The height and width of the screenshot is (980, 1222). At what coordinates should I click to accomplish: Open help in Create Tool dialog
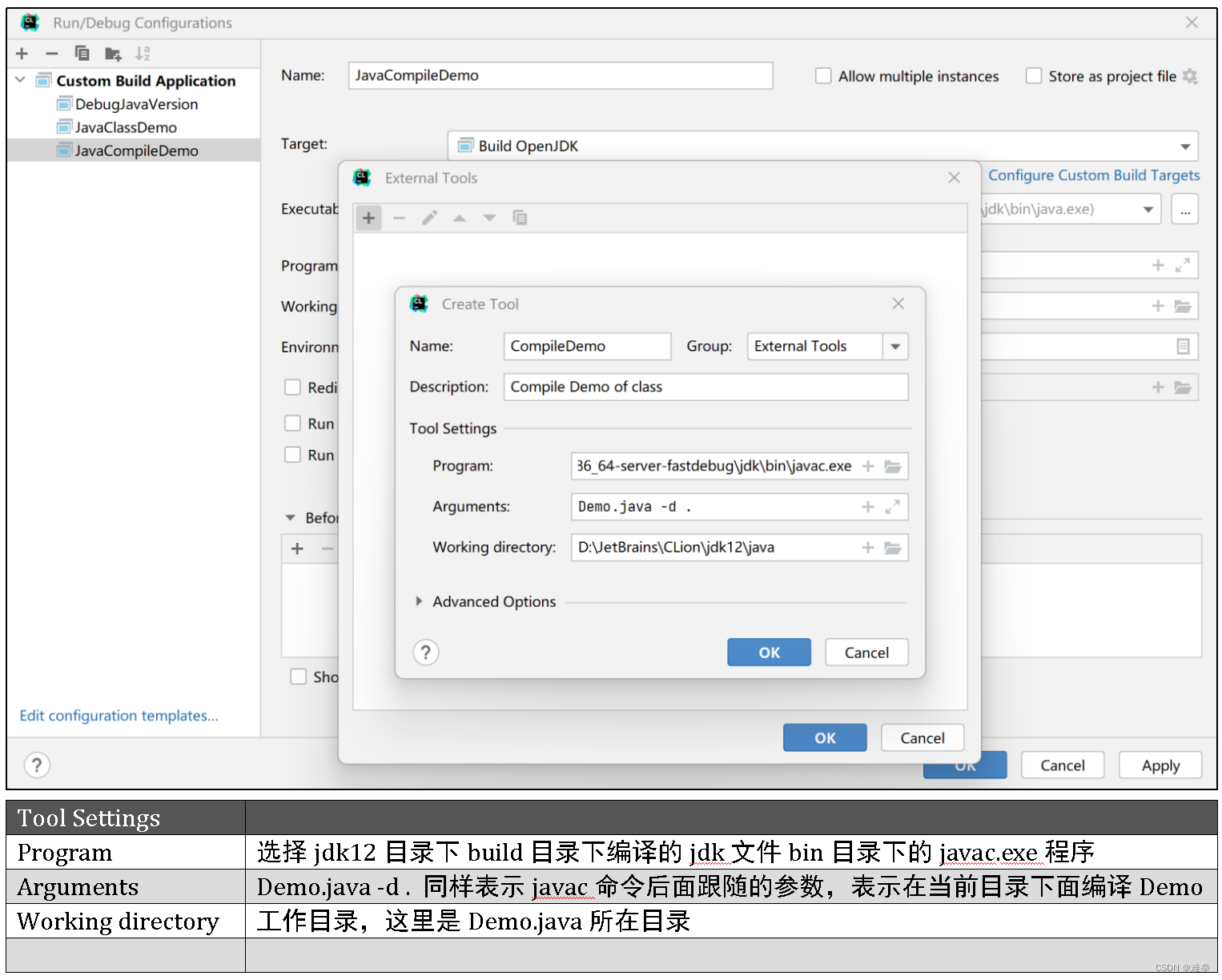point(426,653)
